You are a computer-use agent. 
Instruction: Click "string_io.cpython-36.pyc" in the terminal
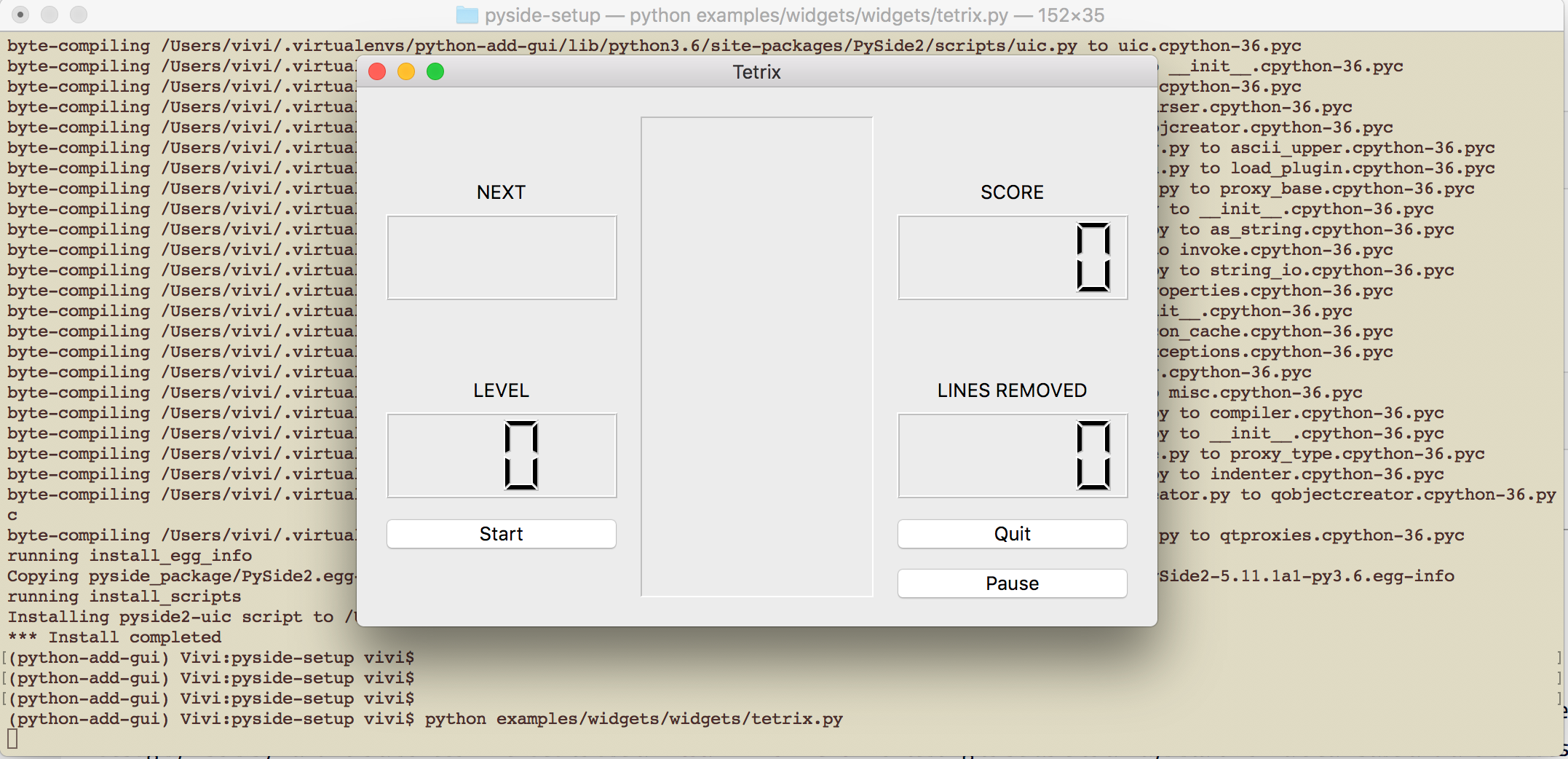[1332, 270]
